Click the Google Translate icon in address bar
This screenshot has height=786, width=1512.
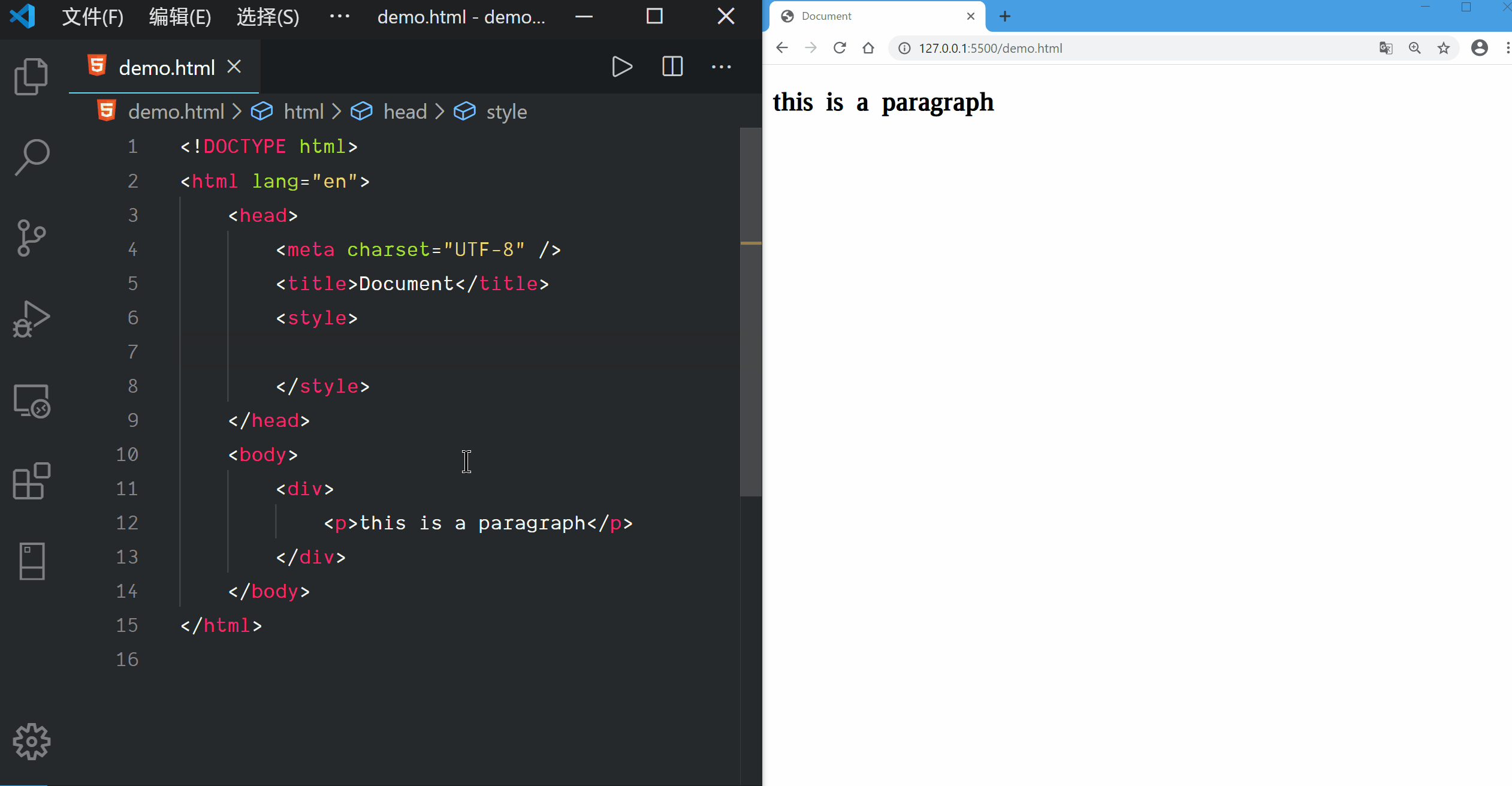click(1386, 48)
